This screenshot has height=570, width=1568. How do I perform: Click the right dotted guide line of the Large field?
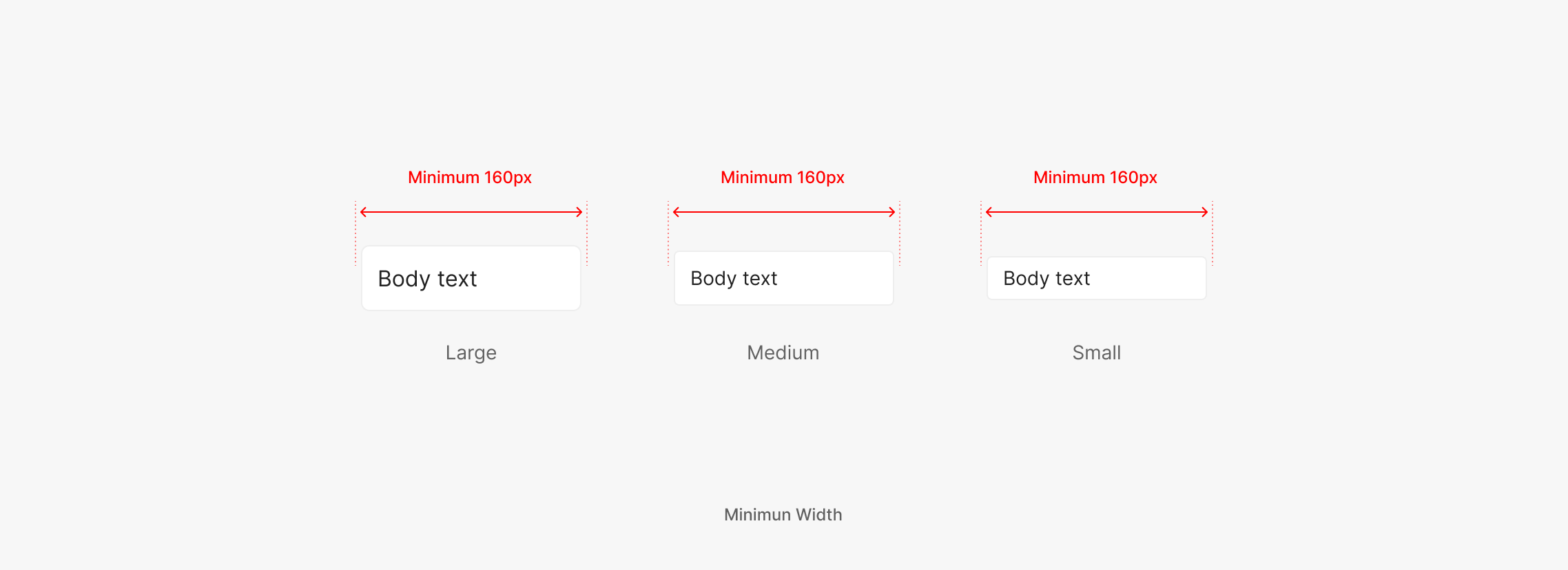[587, 233]
